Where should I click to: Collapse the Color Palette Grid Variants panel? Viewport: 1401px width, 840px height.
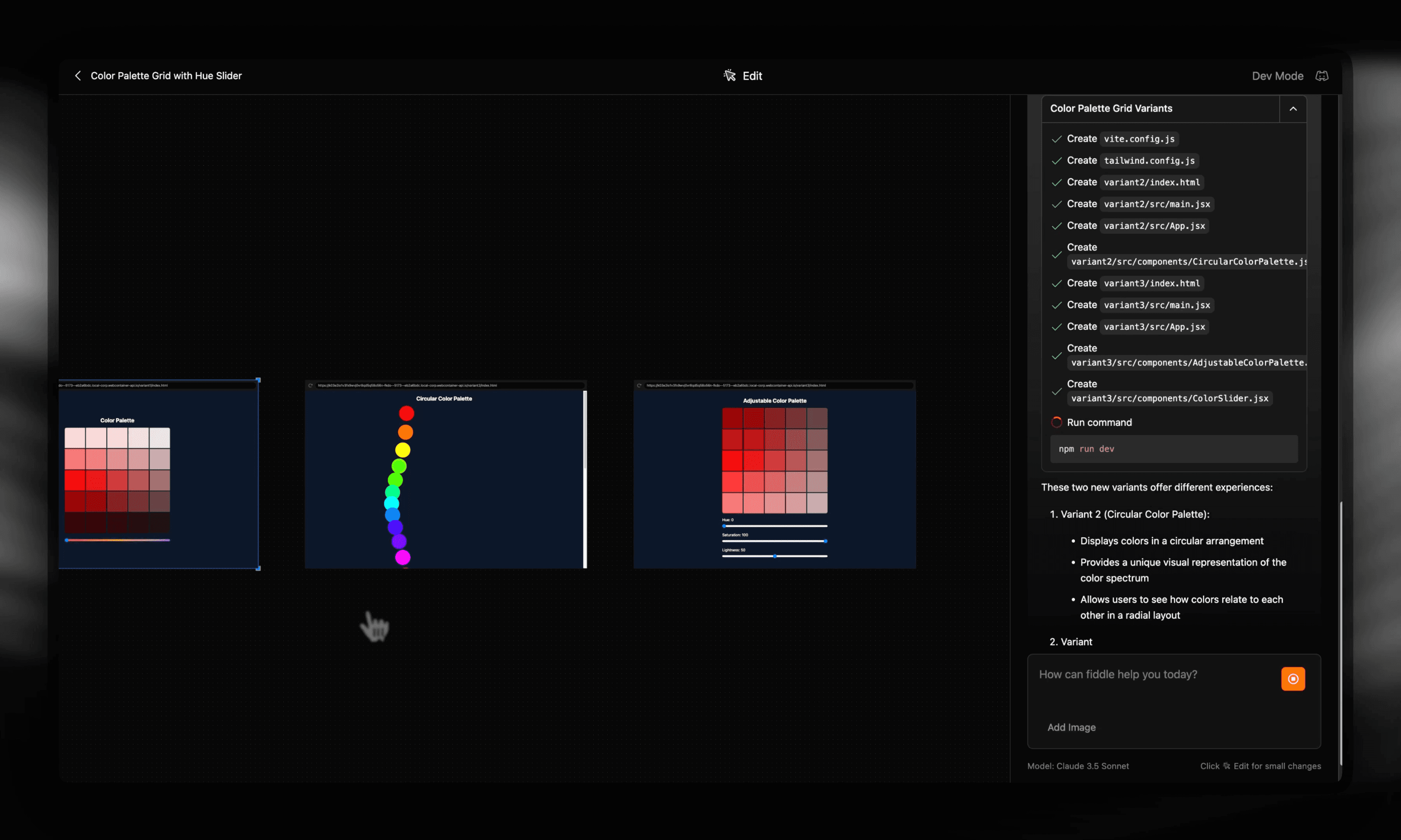pyautogui.click(x=1293, y=108)
